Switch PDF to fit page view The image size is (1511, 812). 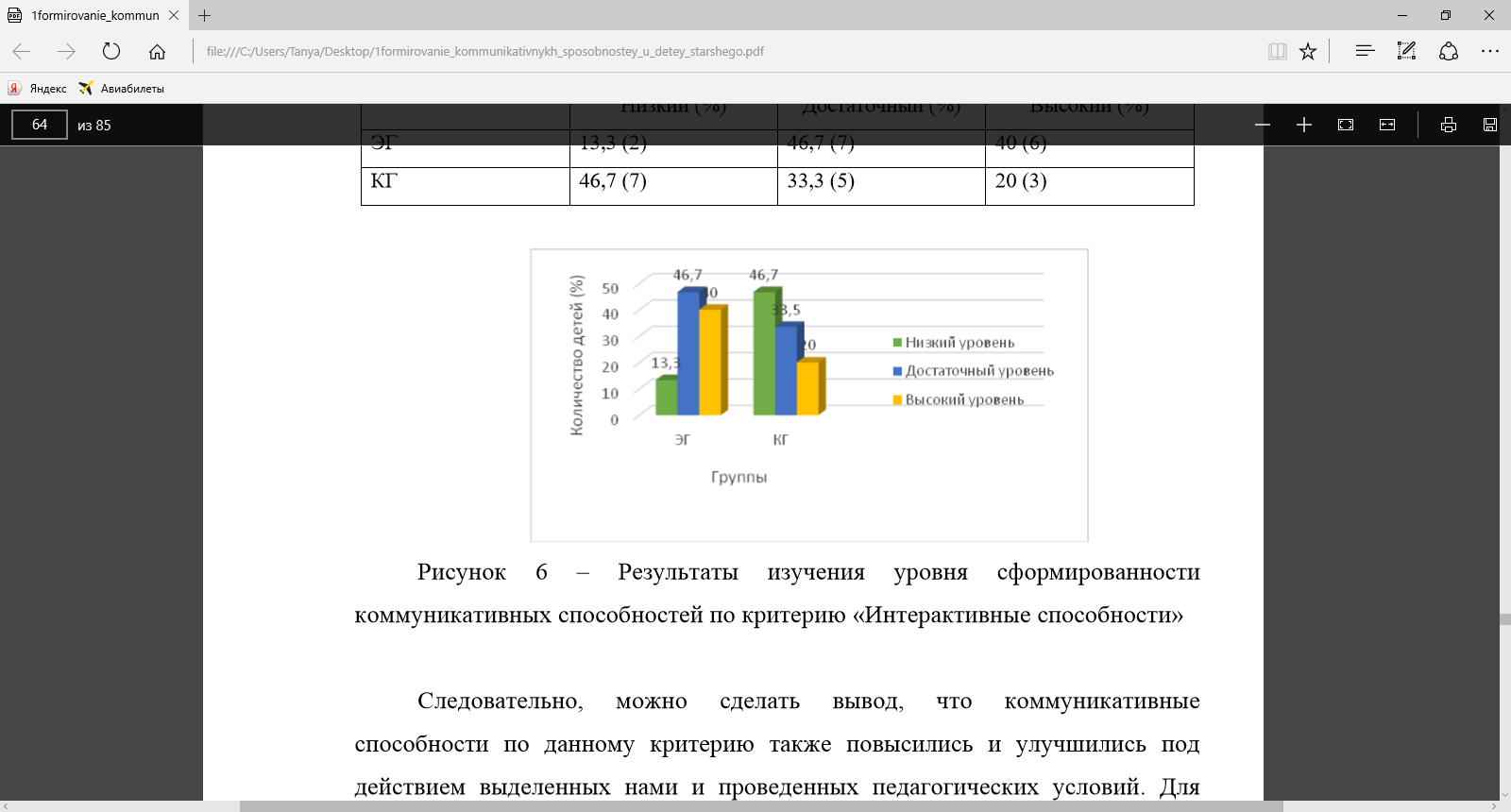point(1346,125)
